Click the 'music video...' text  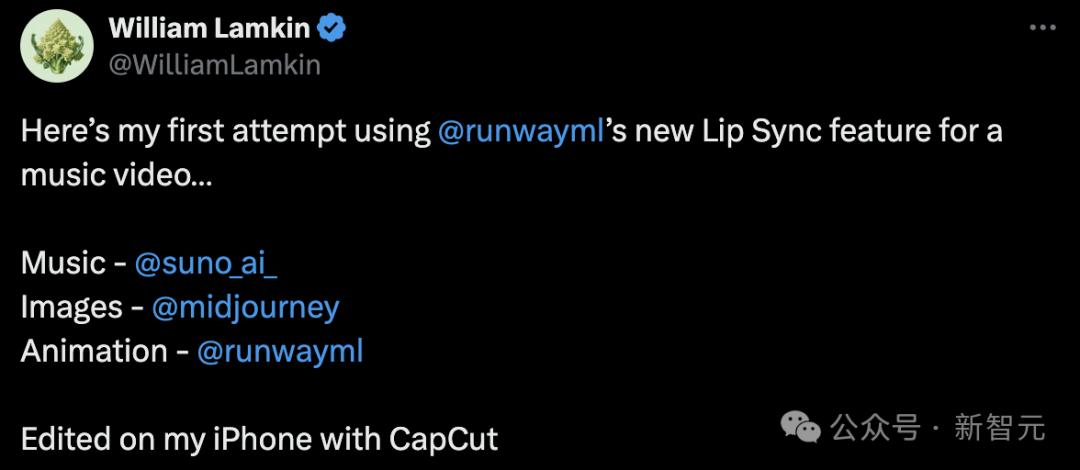[116, 176]
